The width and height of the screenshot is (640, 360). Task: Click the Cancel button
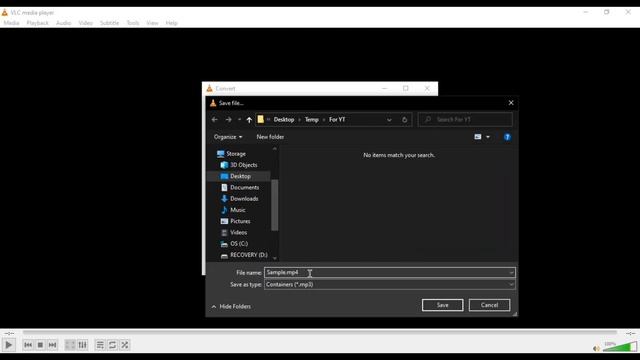[x=489, y=305]
